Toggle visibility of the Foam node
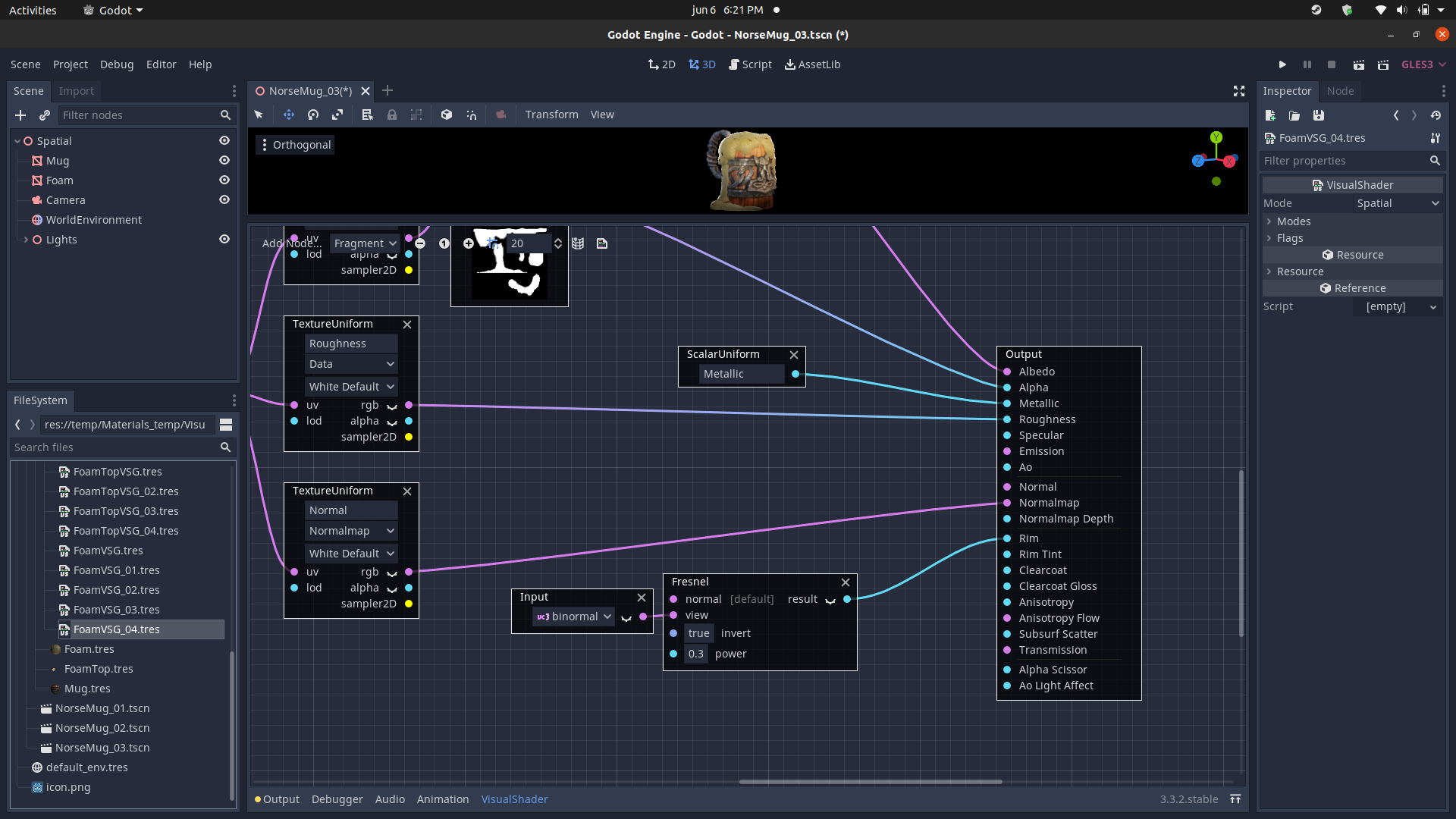Viewport: 1456px width, 819px height. (x=224, y=180)
